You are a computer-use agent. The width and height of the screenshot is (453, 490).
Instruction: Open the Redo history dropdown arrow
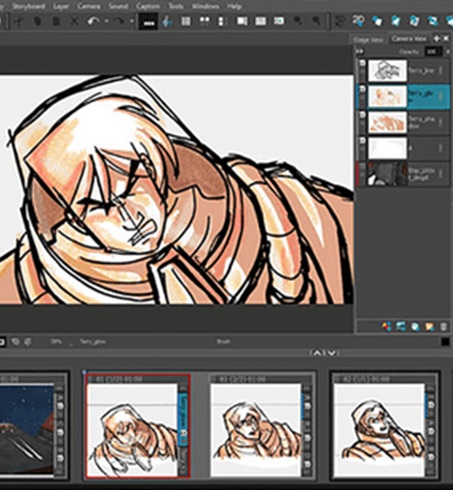click(132, 22)
